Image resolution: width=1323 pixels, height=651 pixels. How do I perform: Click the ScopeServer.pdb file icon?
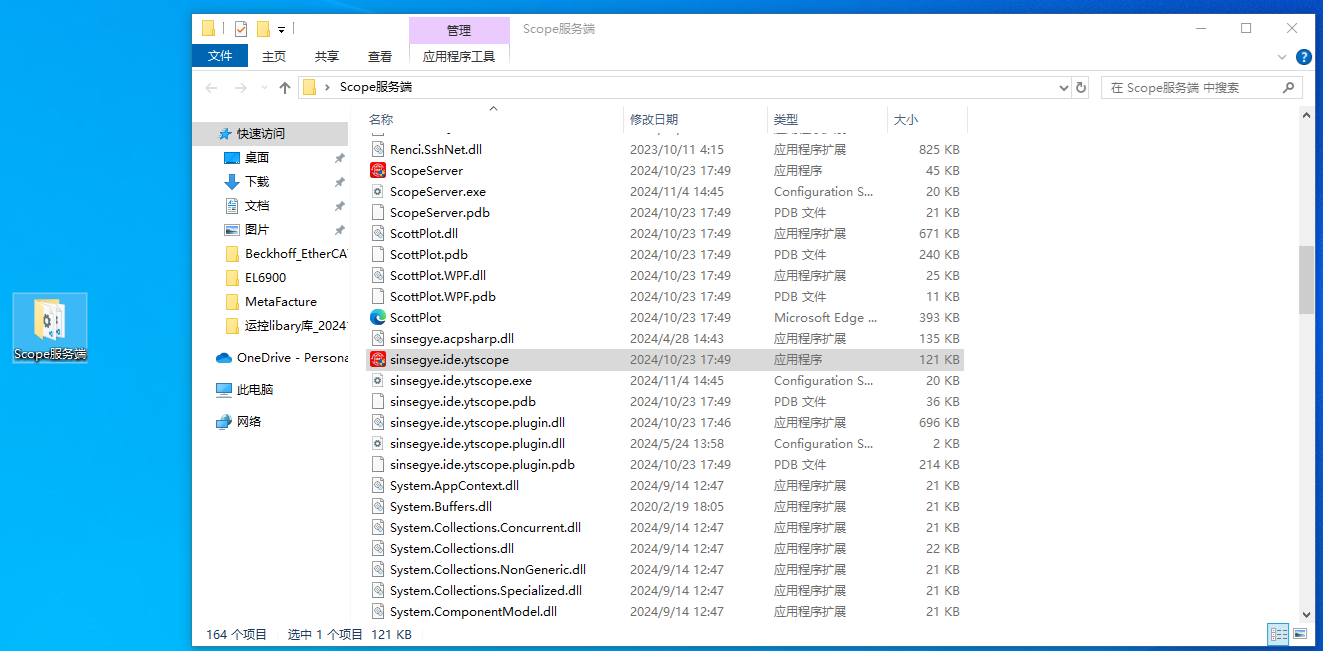pyautogui.click(x=378, y=212)
